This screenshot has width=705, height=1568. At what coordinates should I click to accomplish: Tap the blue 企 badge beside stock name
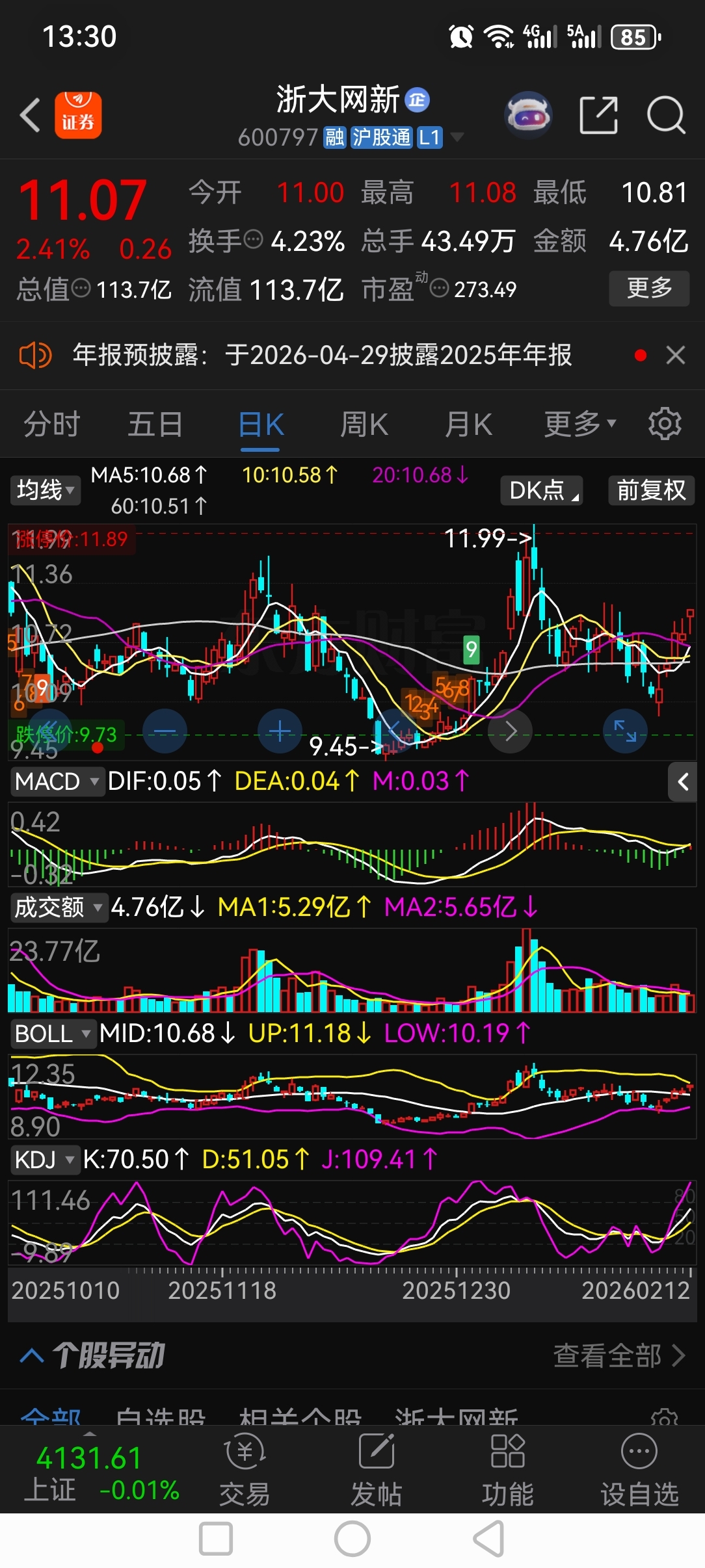pos(417,100)
